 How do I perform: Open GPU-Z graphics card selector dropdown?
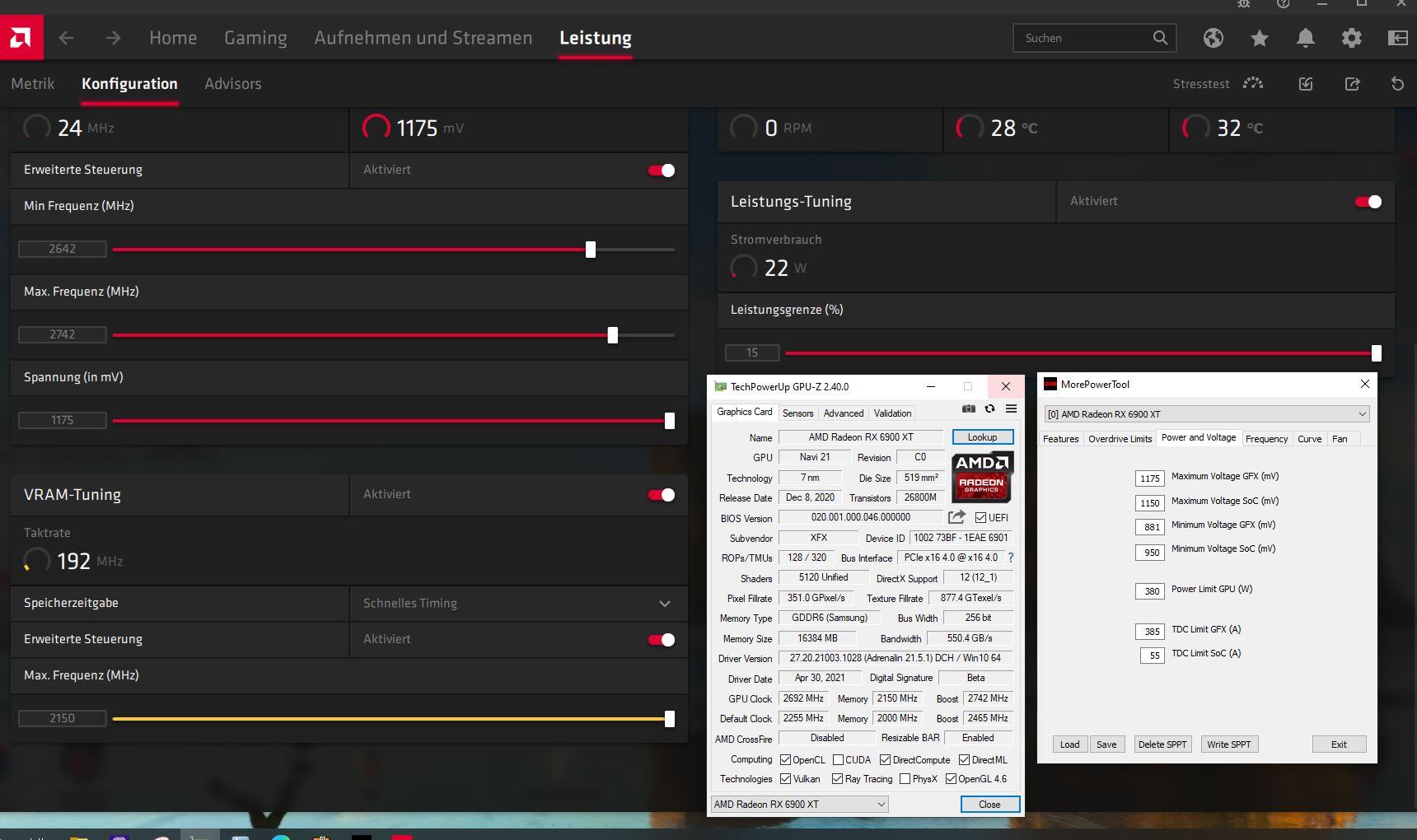click(799, 805)
